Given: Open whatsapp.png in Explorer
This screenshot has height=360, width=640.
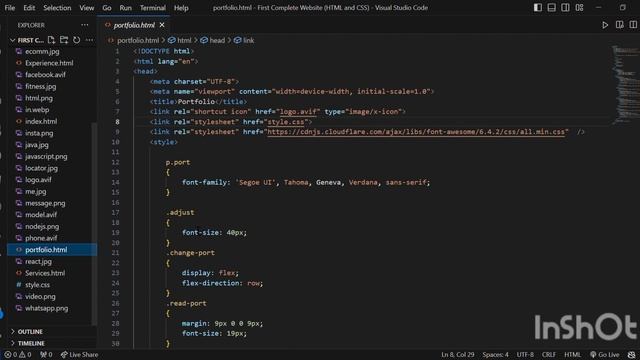Looking at the screenshot, I should point(47,308).
